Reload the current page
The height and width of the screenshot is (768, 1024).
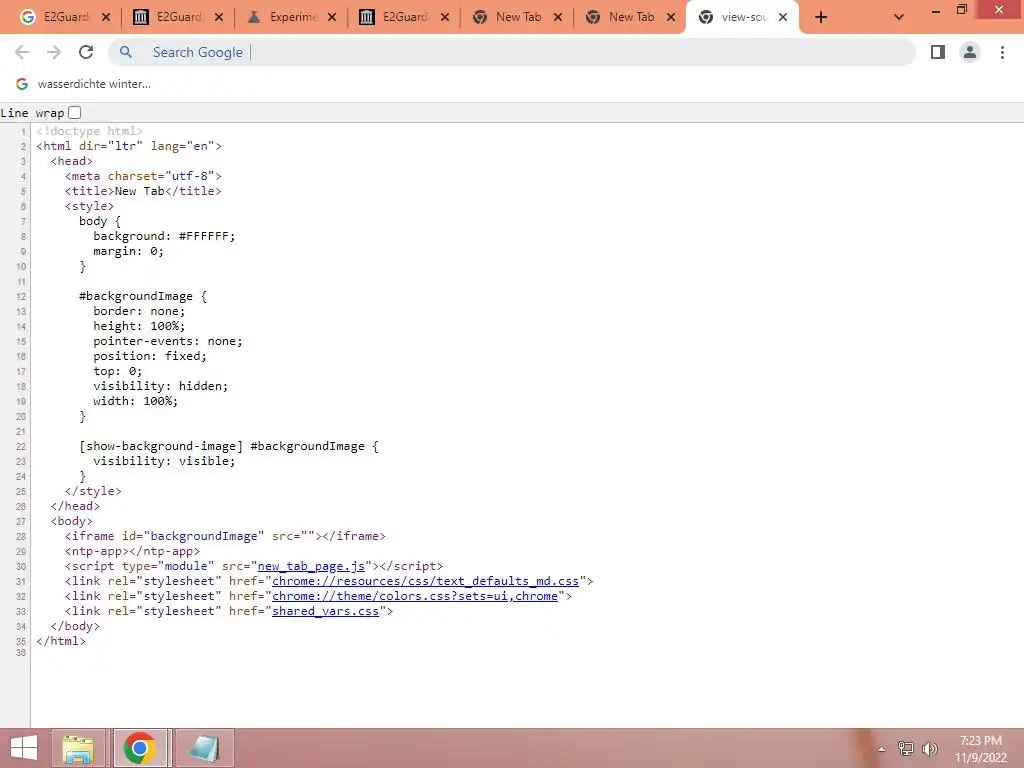(x=86, y=52)
